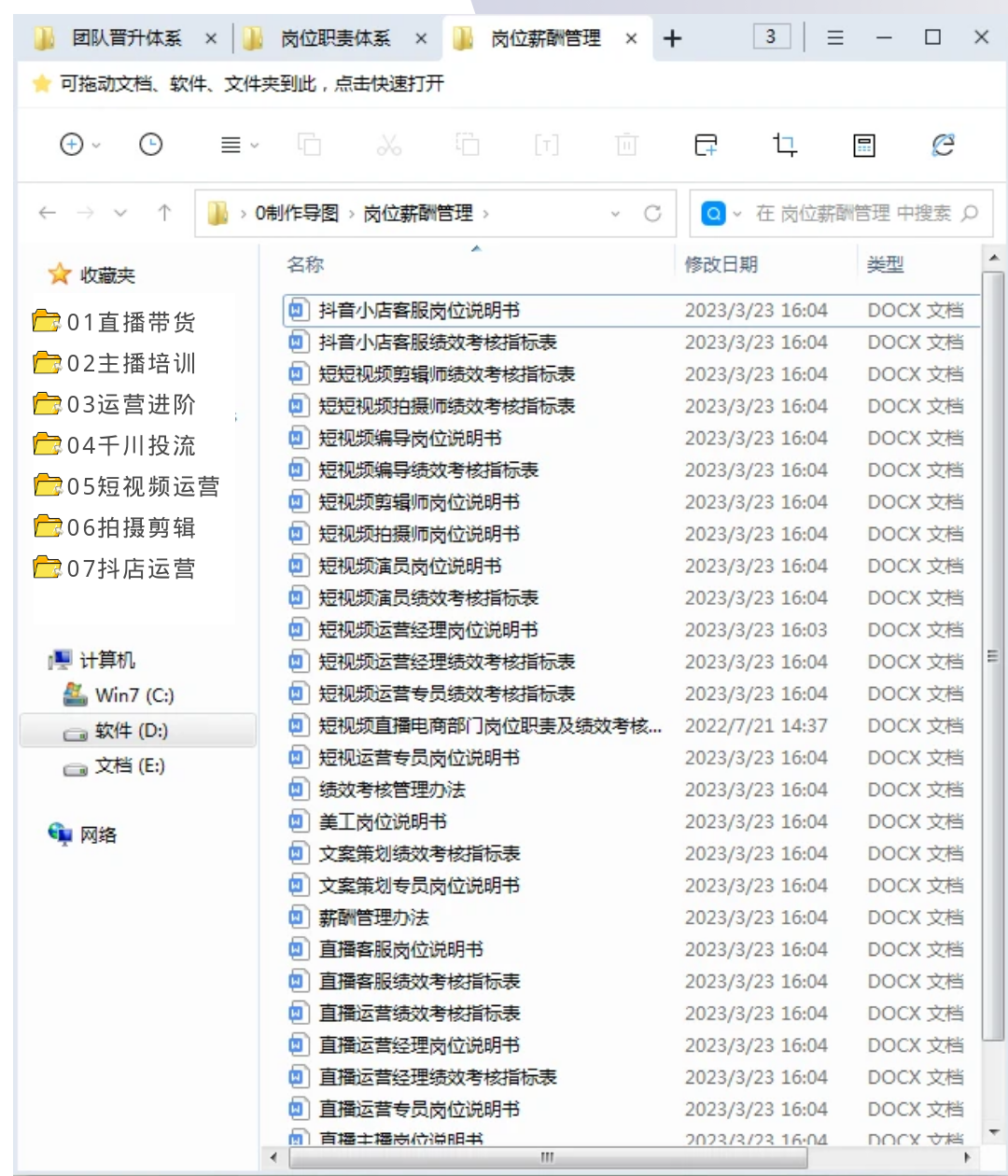The image size is (1008, 1176).
Task: Click the new tab window toolbar icon
Action: pyautogui.click(x=706, y=145)
